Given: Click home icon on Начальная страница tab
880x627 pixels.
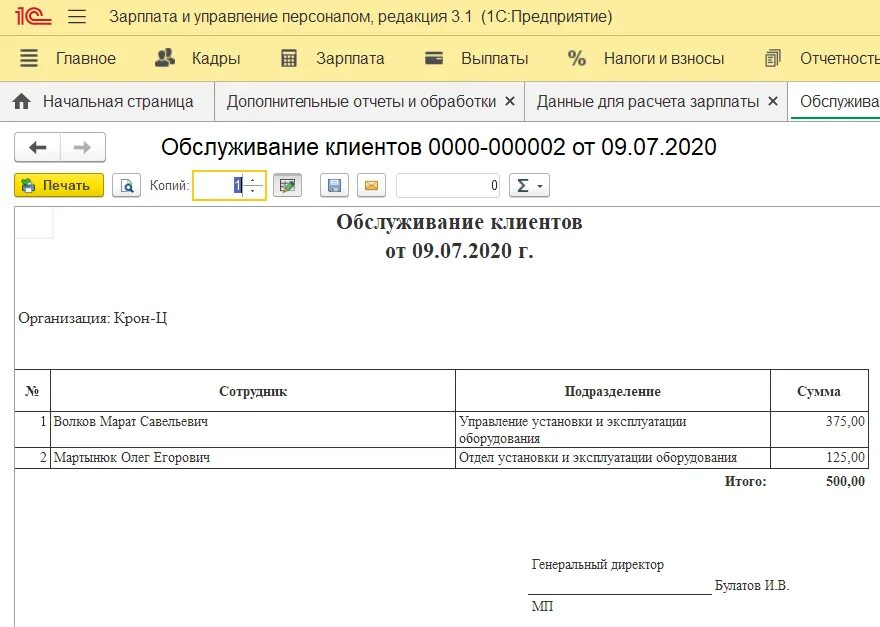Looking at the screenshot, I should [21, 102].
